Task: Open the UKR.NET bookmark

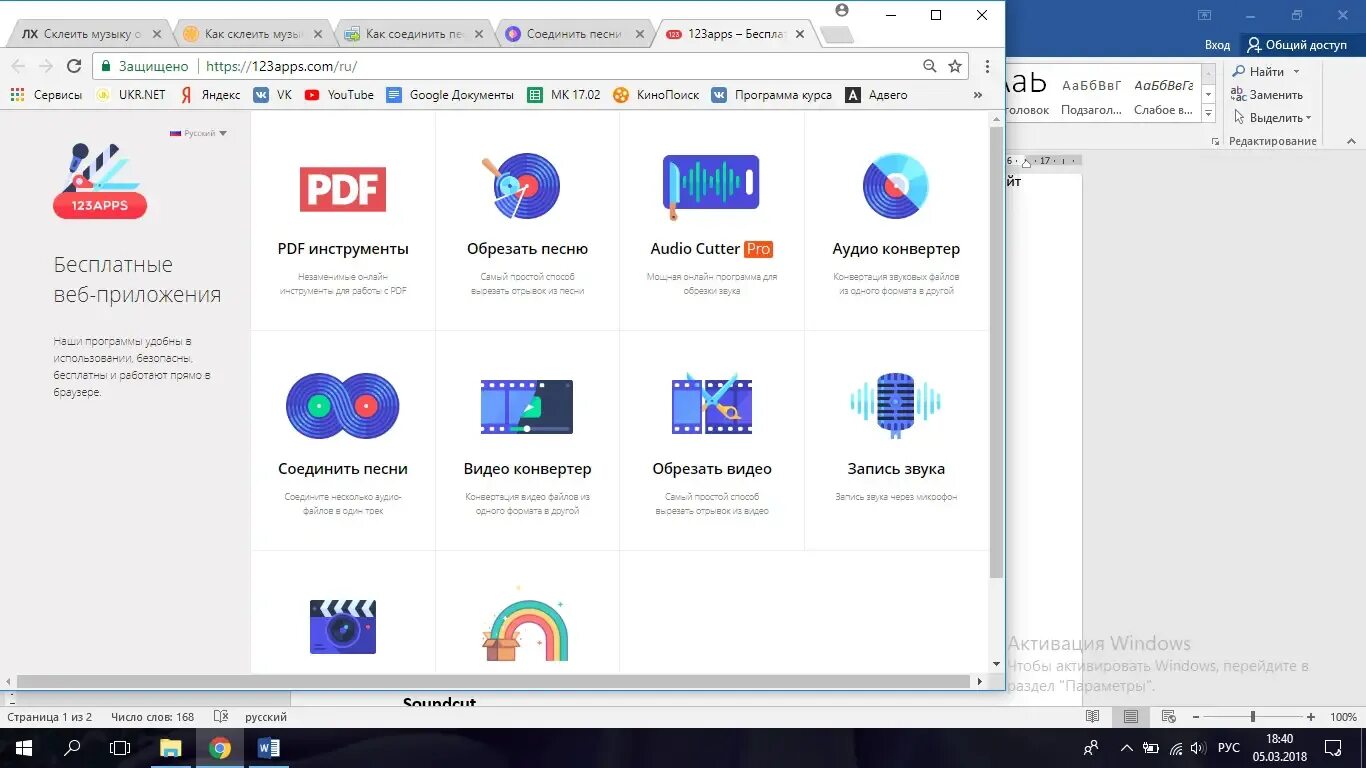Action: point(131,95)
